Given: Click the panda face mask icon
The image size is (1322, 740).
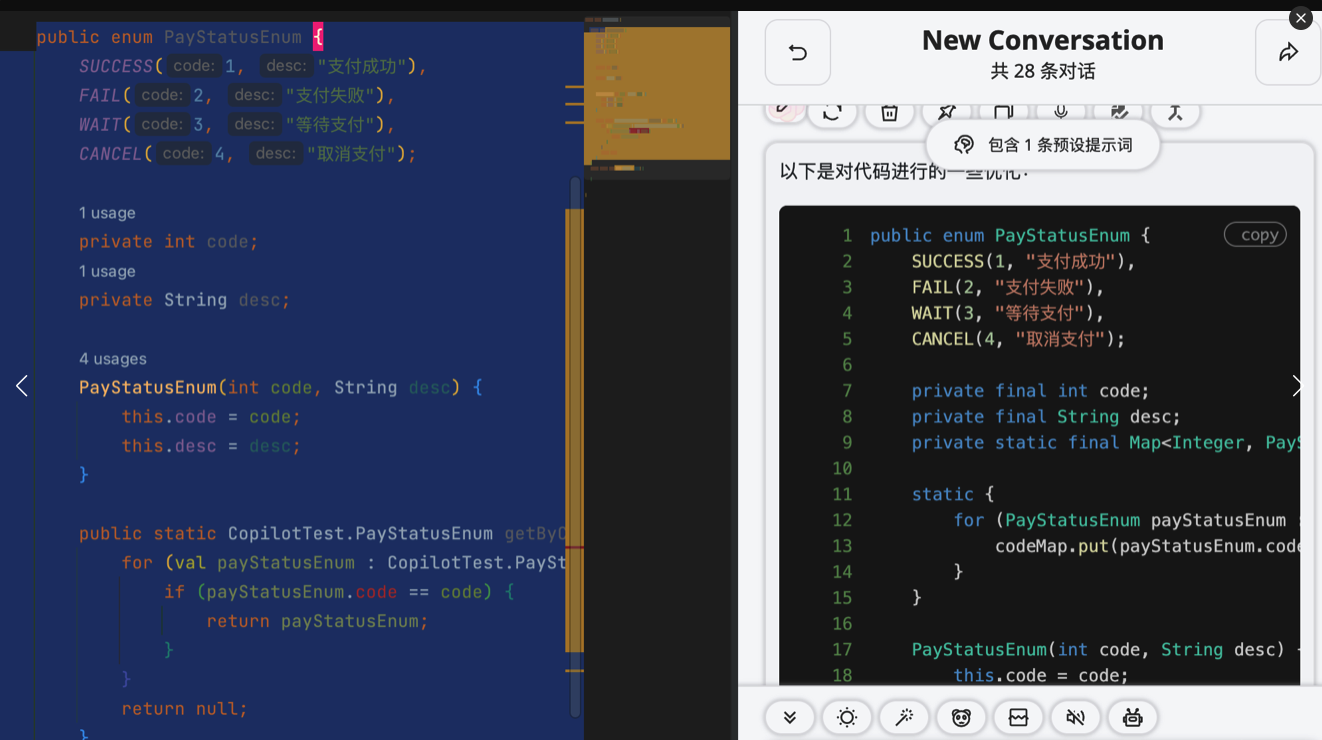Looking at the screenshot, I should 961,717.
